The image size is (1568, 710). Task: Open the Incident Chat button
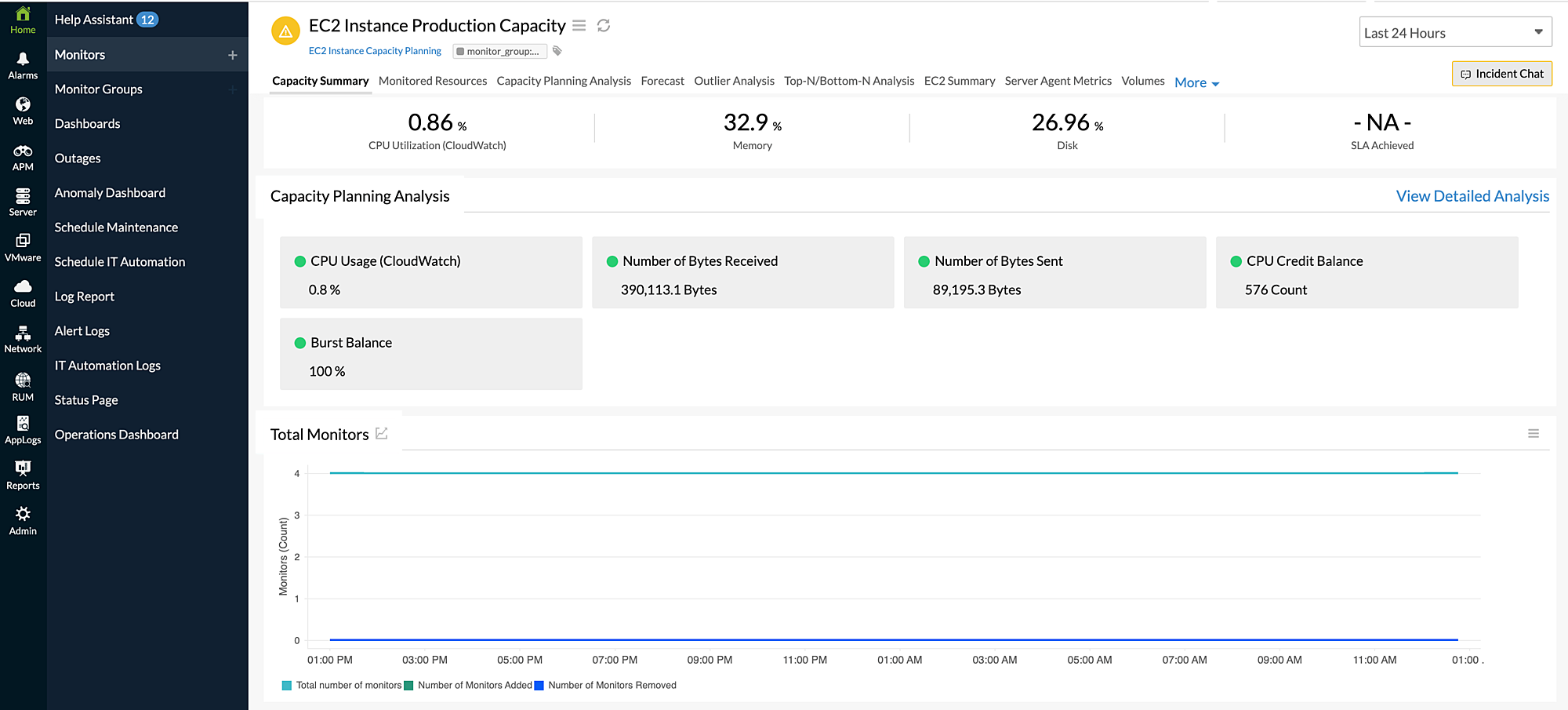point(1501,73)
